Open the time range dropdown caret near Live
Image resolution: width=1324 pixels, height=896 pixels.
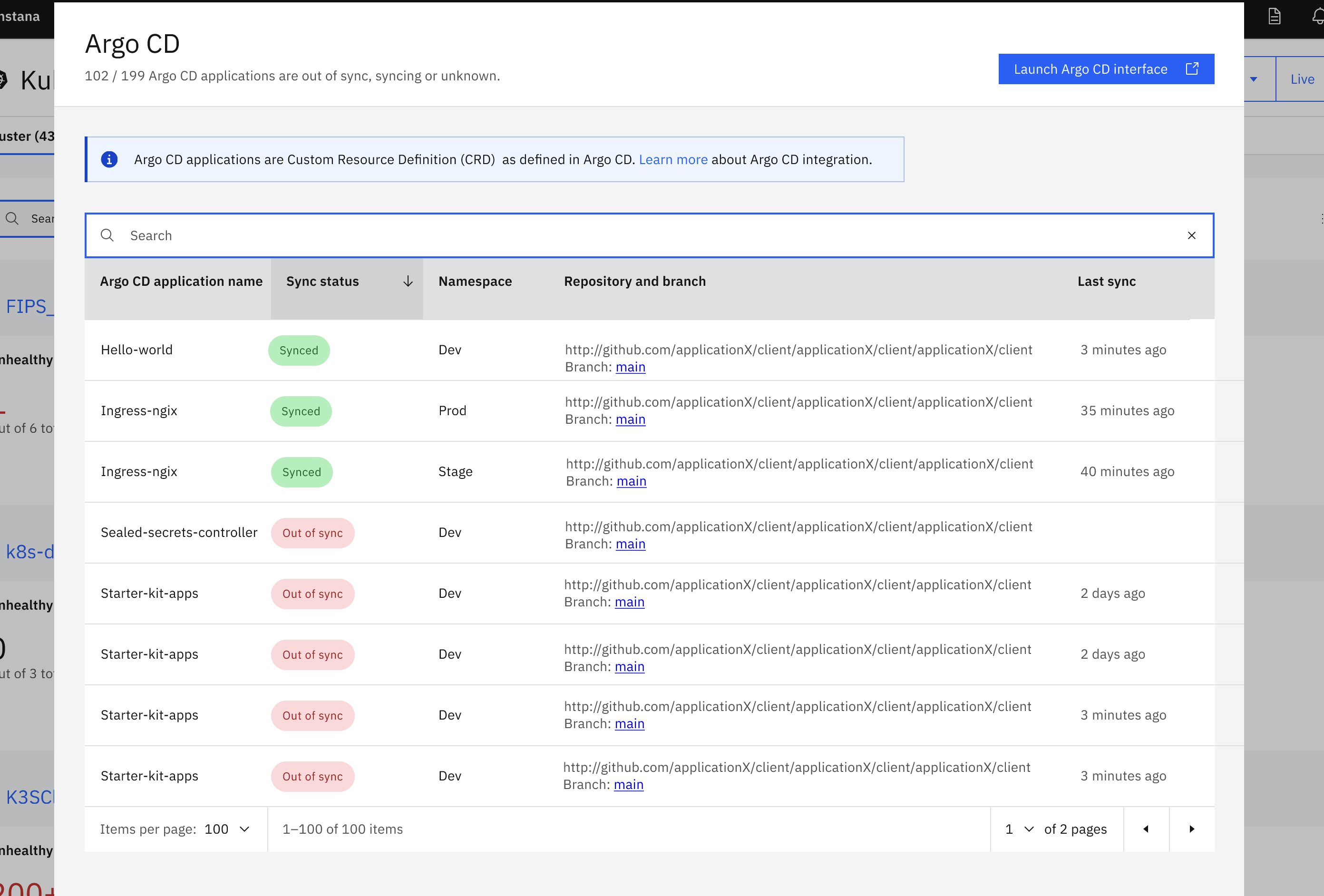click(1253, 79)
